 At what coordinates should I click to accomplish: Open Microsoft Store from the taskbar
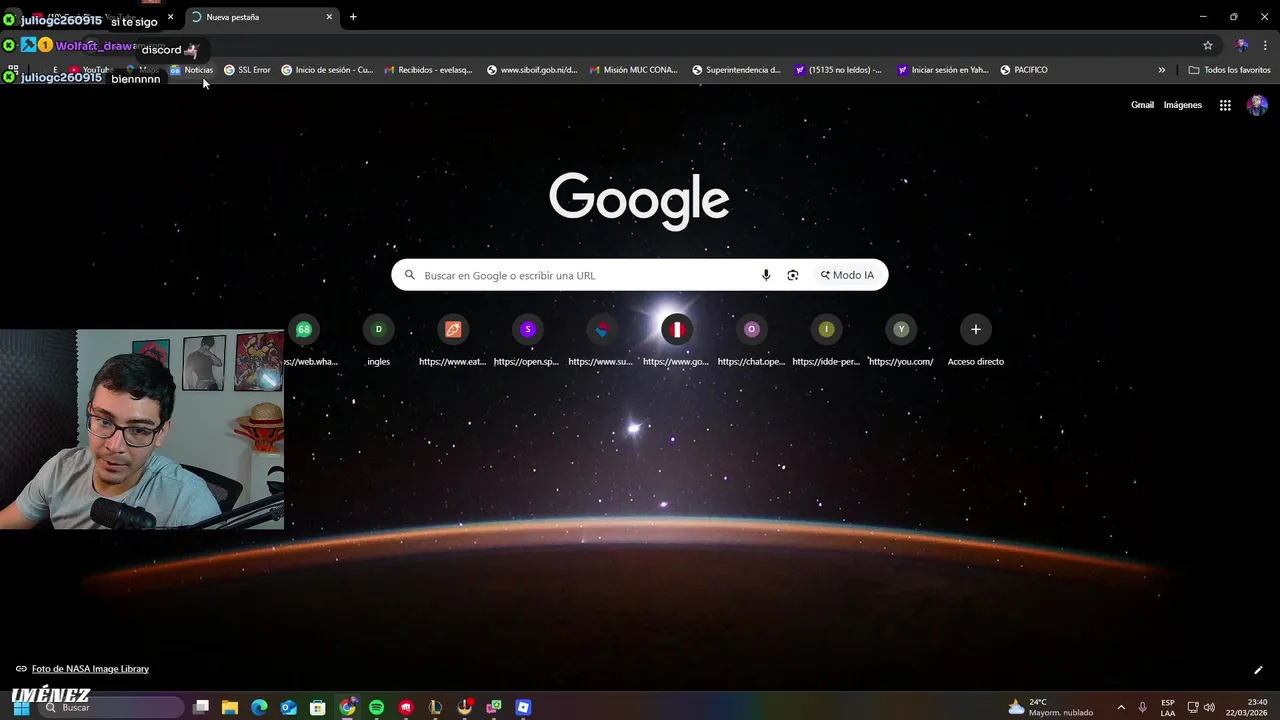click(x=318, y=707)
